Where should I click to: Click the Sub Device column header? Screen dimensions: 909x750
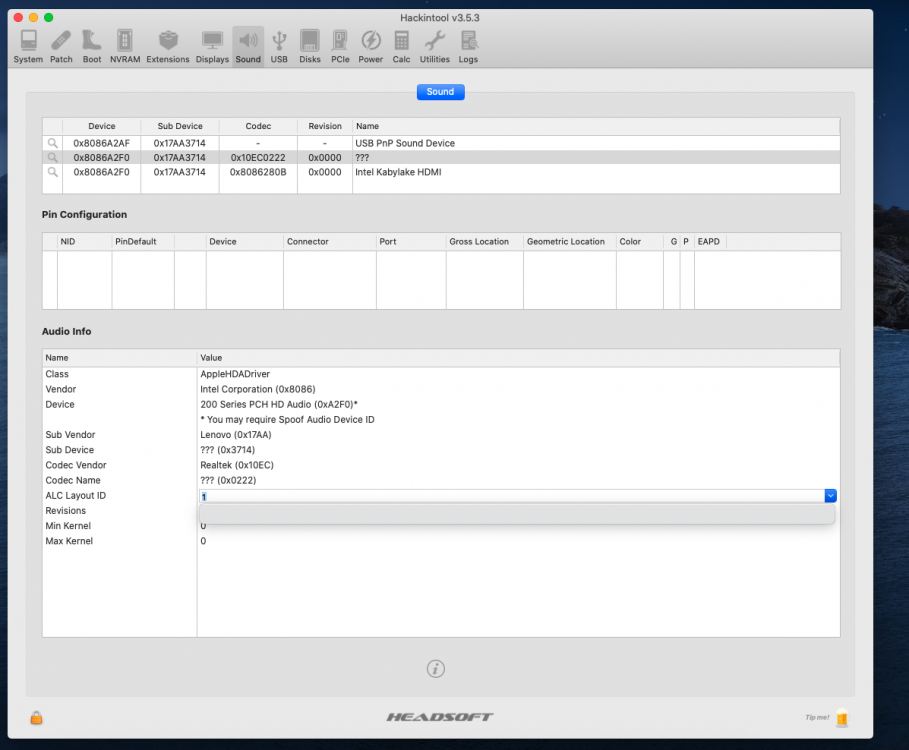point(180,126)
